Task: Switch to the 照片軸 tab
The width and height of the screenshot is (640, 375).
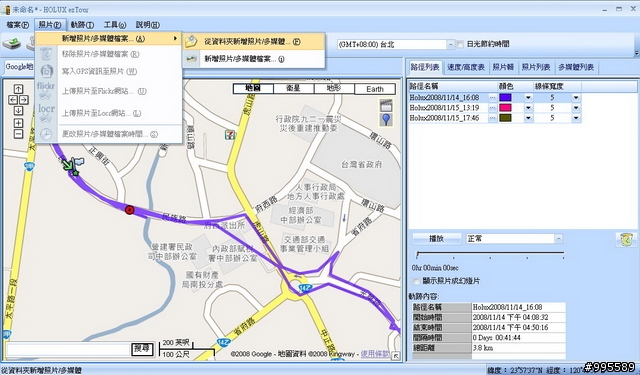Action: point(503,67)
